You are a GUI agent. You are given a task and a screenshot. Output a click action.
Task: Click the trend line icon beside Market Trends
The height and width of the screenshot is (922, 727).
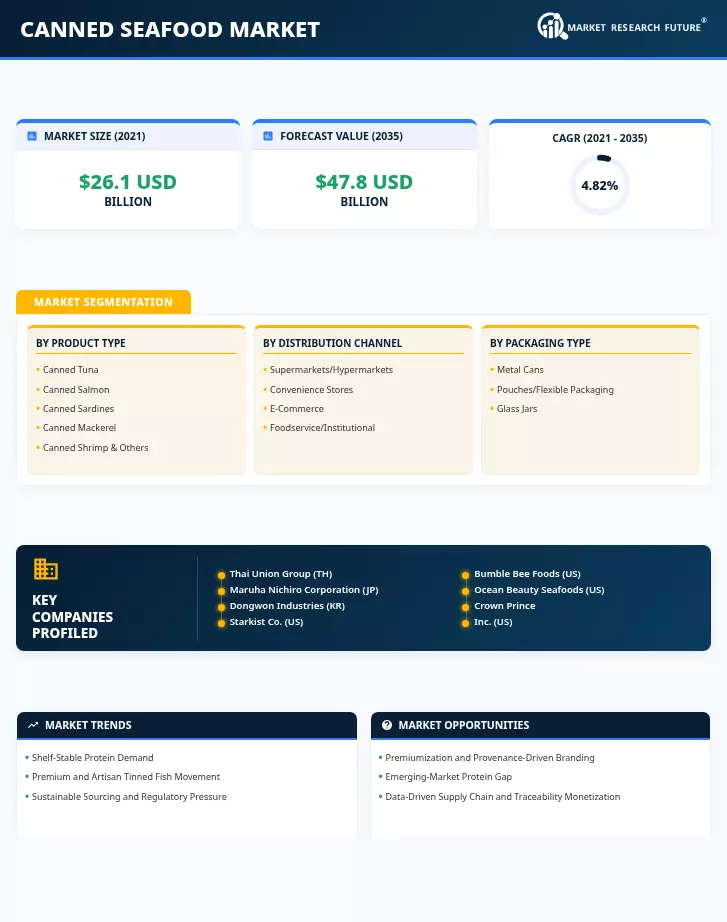33,726
